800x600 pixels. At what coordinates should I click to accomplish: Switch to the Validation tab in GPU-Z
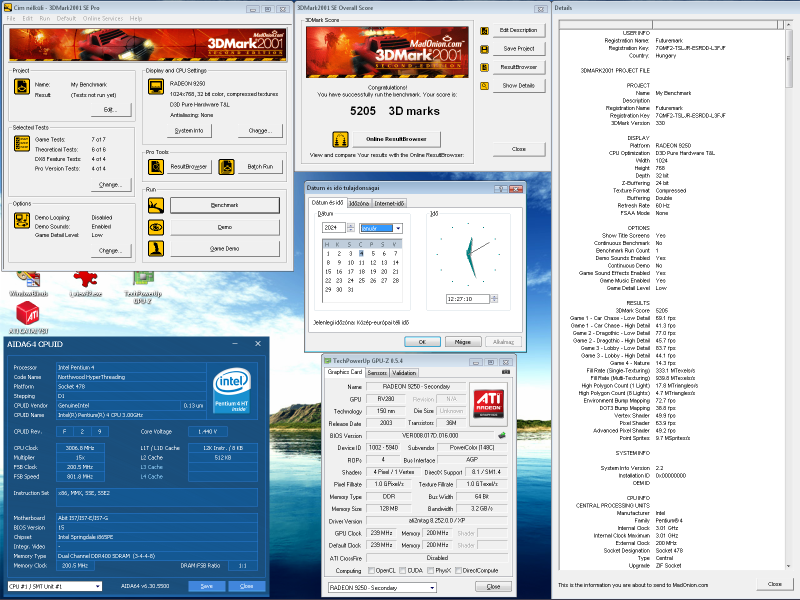tap(404, 373)
